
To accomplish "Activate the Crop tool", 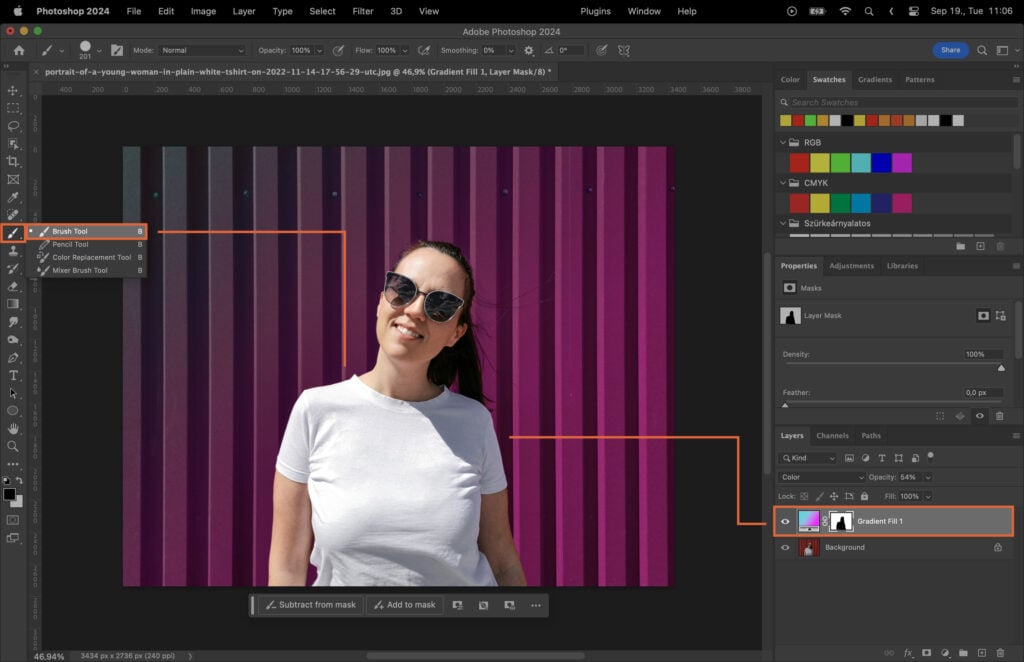I will pyautogui.click(x=14, y=161).
